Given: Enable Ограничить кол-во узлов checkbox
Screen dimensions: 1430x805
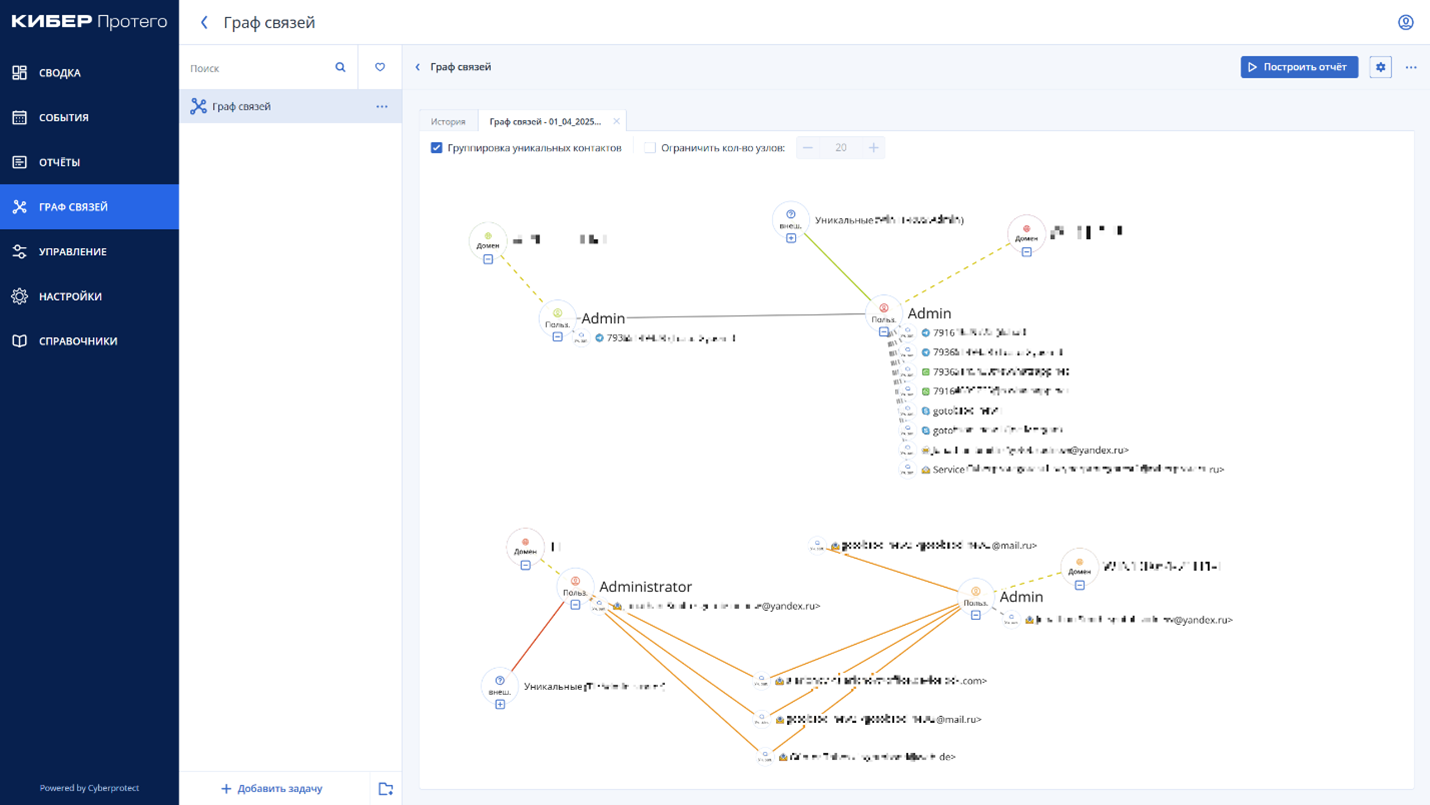Looking at the screenshot, I should (x=650, y=148).
